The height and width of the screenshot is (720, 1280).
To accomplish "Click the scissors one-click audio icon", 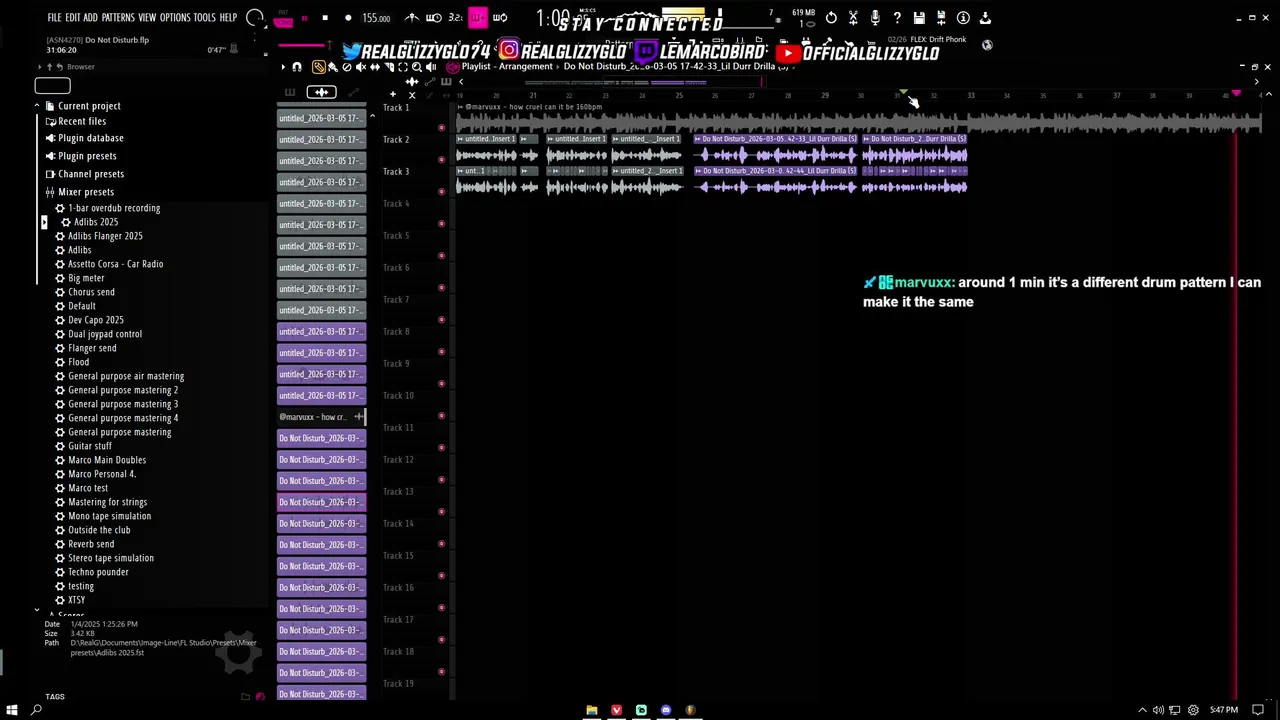I will click(853, 17).
